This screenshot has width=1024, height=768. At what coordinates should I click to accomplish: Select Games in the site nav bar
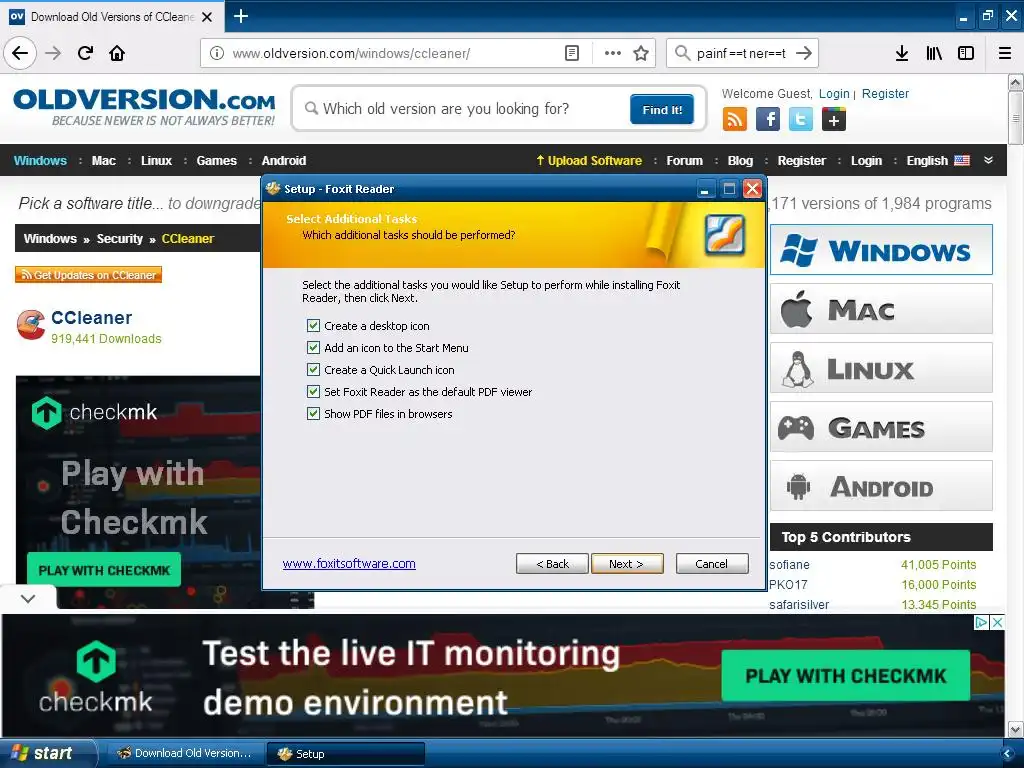coord(216,161)
